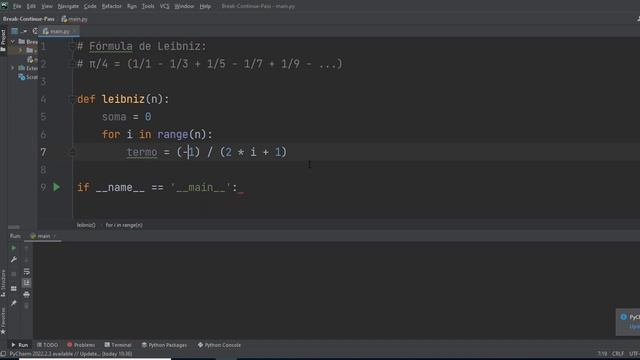Open the Project tool window side tab
The height and width of the screenshot is (360, 640).
click(x=3, y=40)
